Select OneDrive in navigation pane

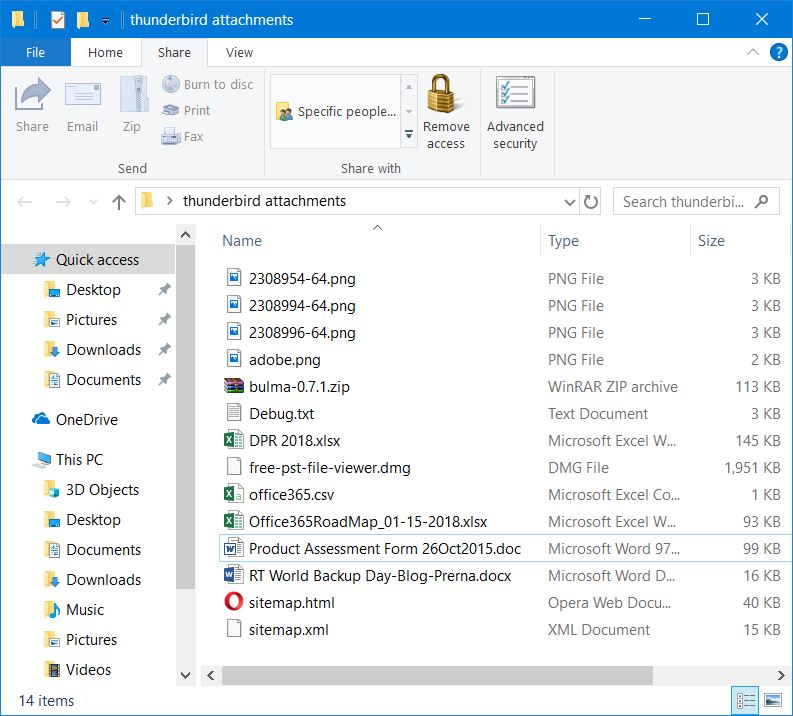pyautogui.click(x=75, y=419)
